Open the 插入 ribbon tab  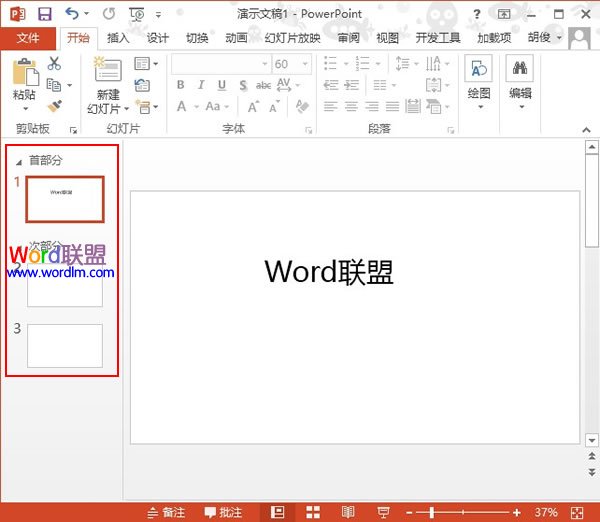tap(118, 38)
